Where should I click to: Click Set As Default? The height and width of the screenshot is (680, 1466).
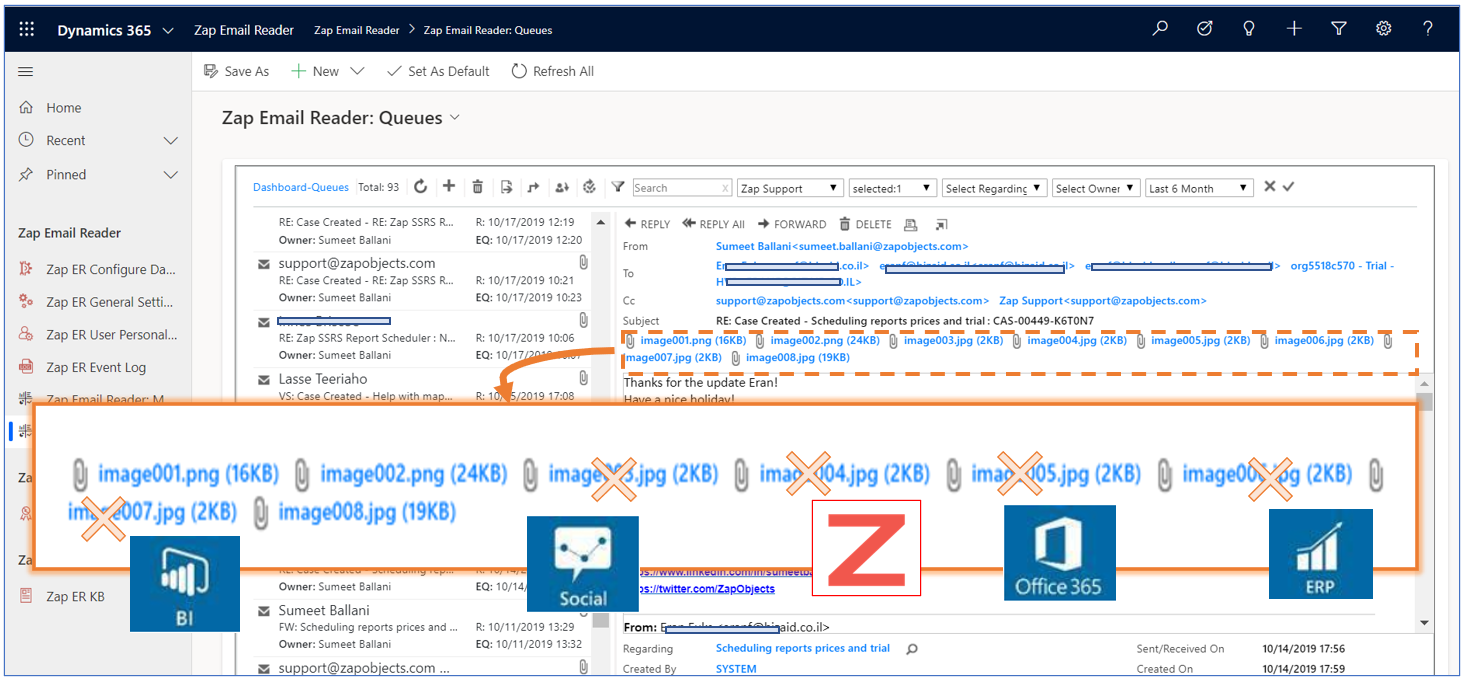pyautogui.click(x=438, y=71)
